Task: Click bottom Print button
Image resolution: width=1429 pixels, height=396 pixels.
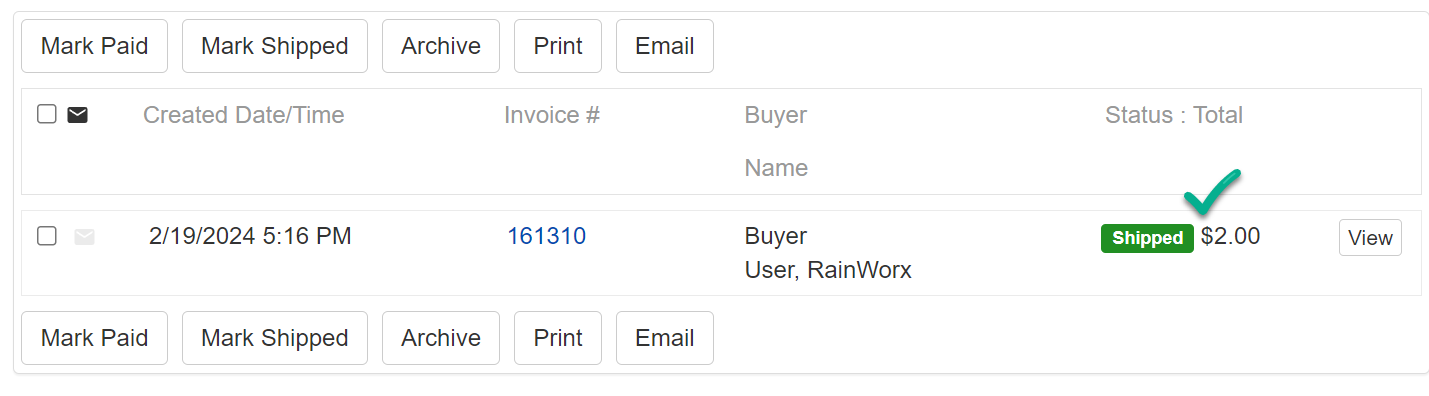Action: pos(558,338)
